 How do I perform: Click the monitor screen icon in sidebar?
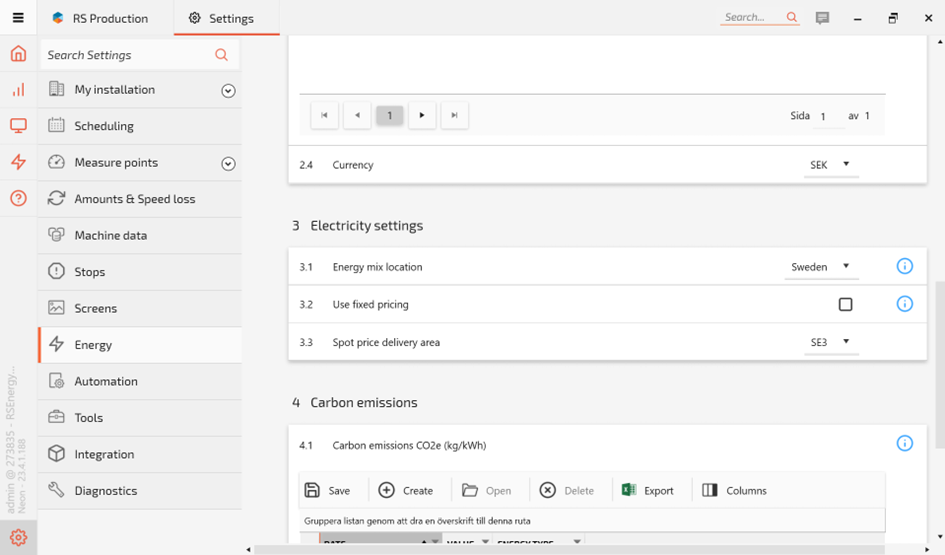point(18,126)
